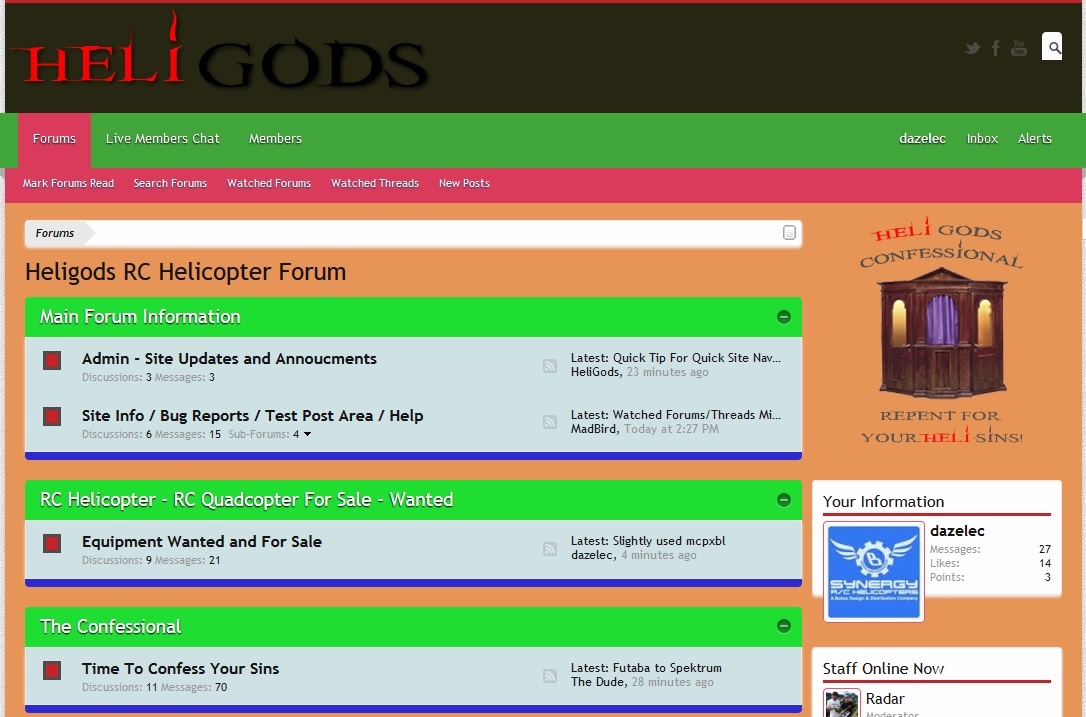Image resolution: width=1086 pixels, height=717 pixels.
Task: Open the YouTube social icon
Action: (1019, 48)
